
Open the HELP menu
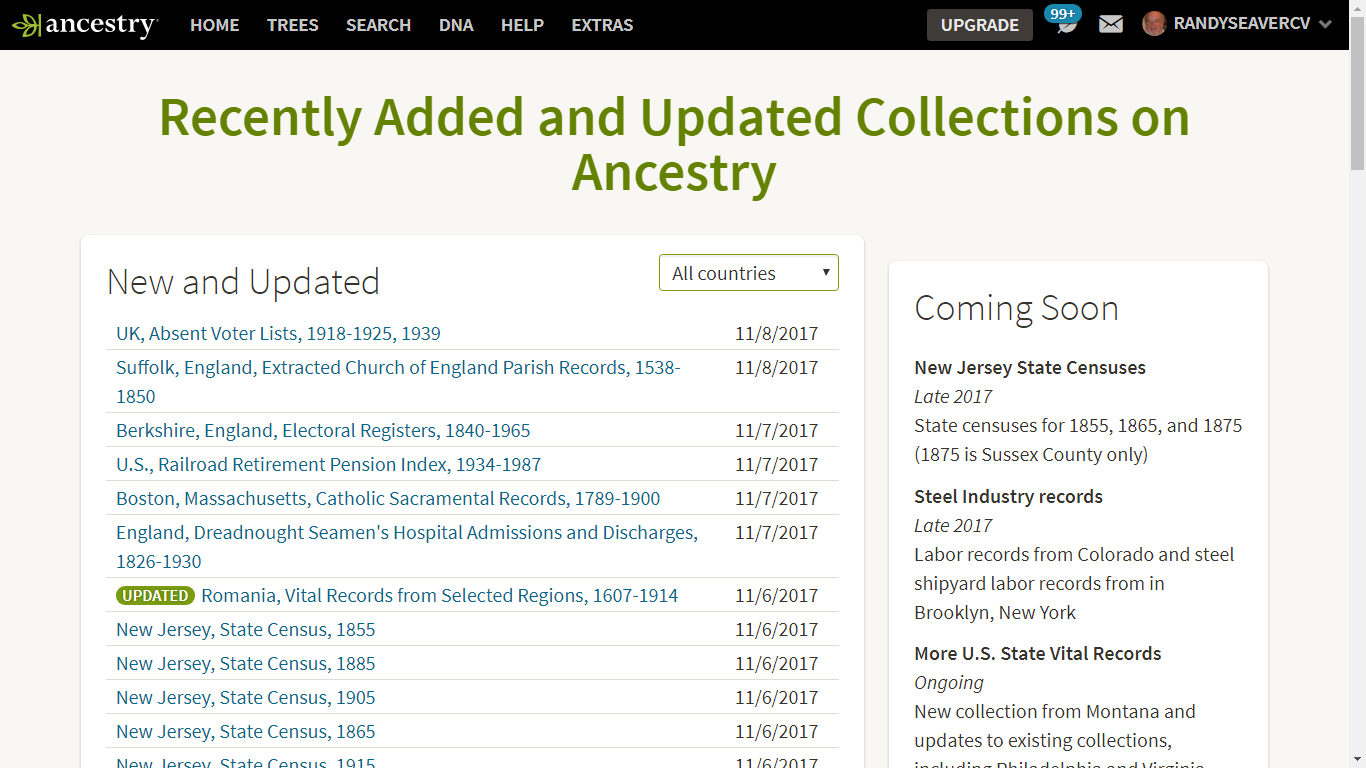[522, 25]
